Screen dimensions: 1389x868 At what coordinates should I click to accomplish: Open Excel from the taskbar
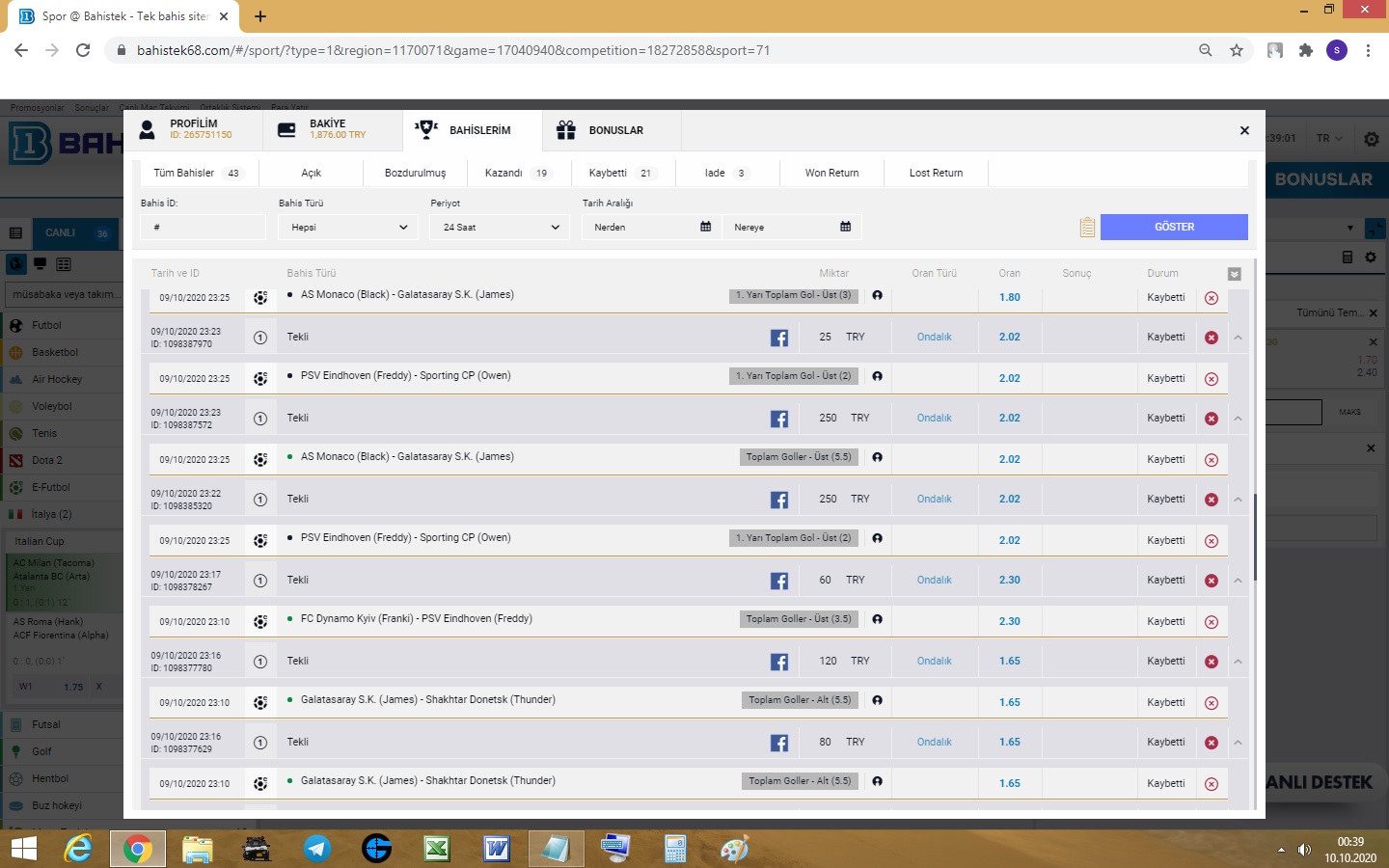(437, 849)
